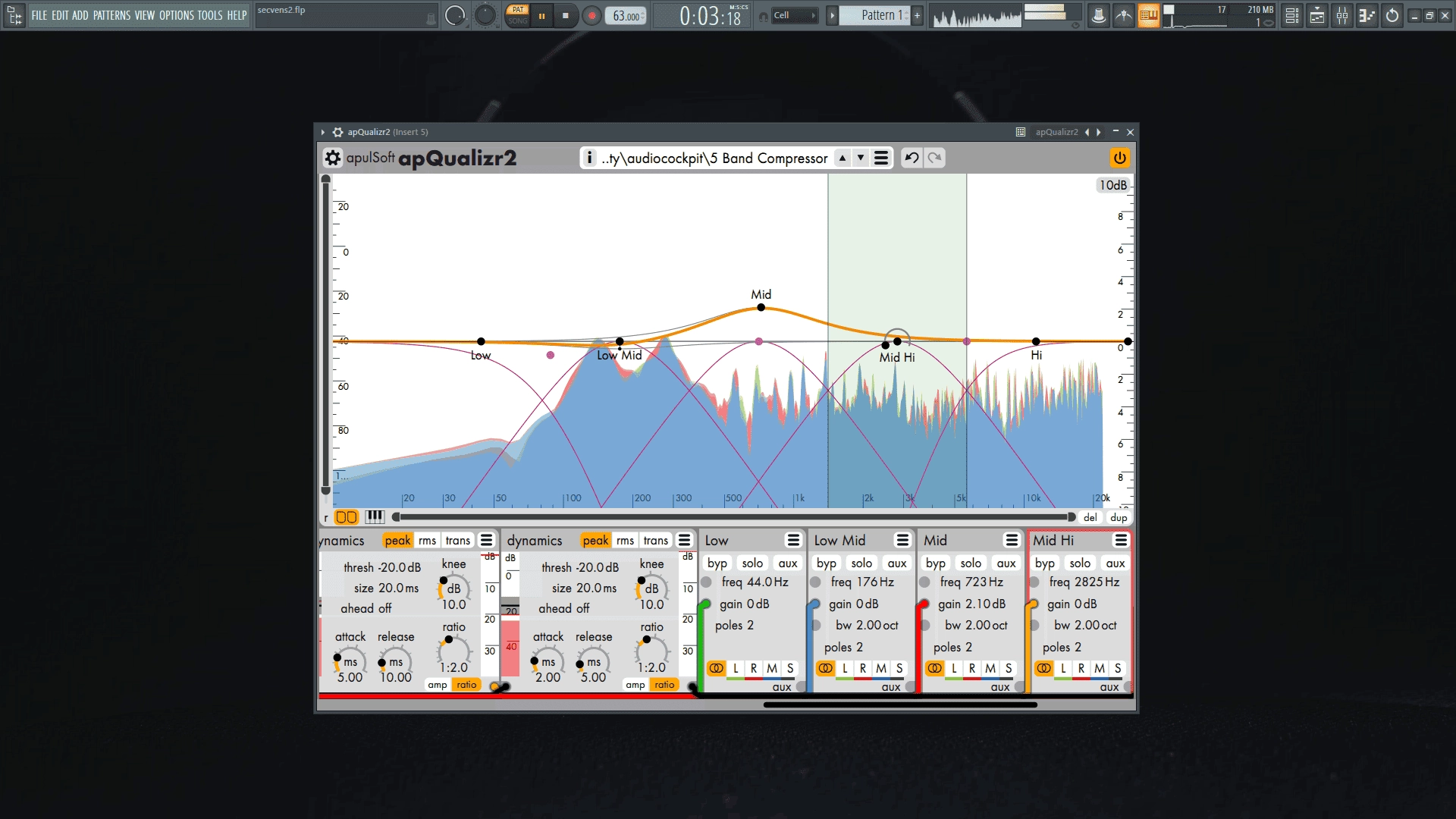Screen dimensions: 1456x819
Task: Click the tempo 63.000 field
Action: tap(626, 15)
